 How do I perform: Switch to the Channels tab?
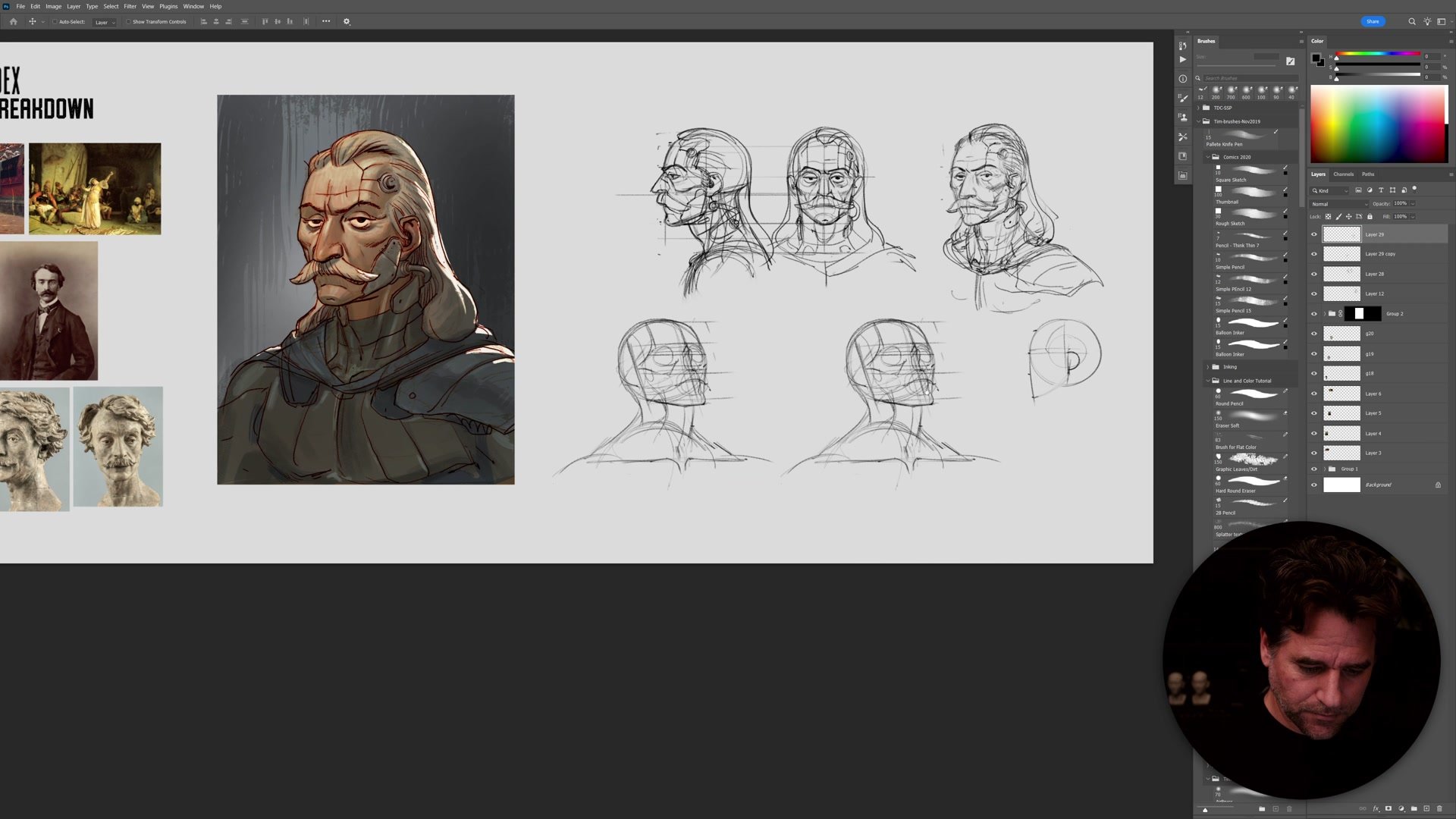point(1344,174)
